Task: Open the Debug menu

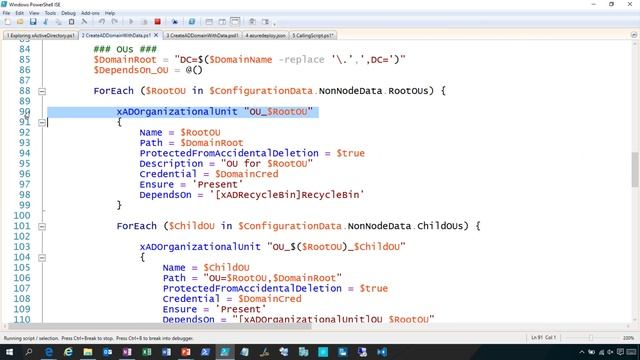Action: pyautogui.click(x=68, y=13)
